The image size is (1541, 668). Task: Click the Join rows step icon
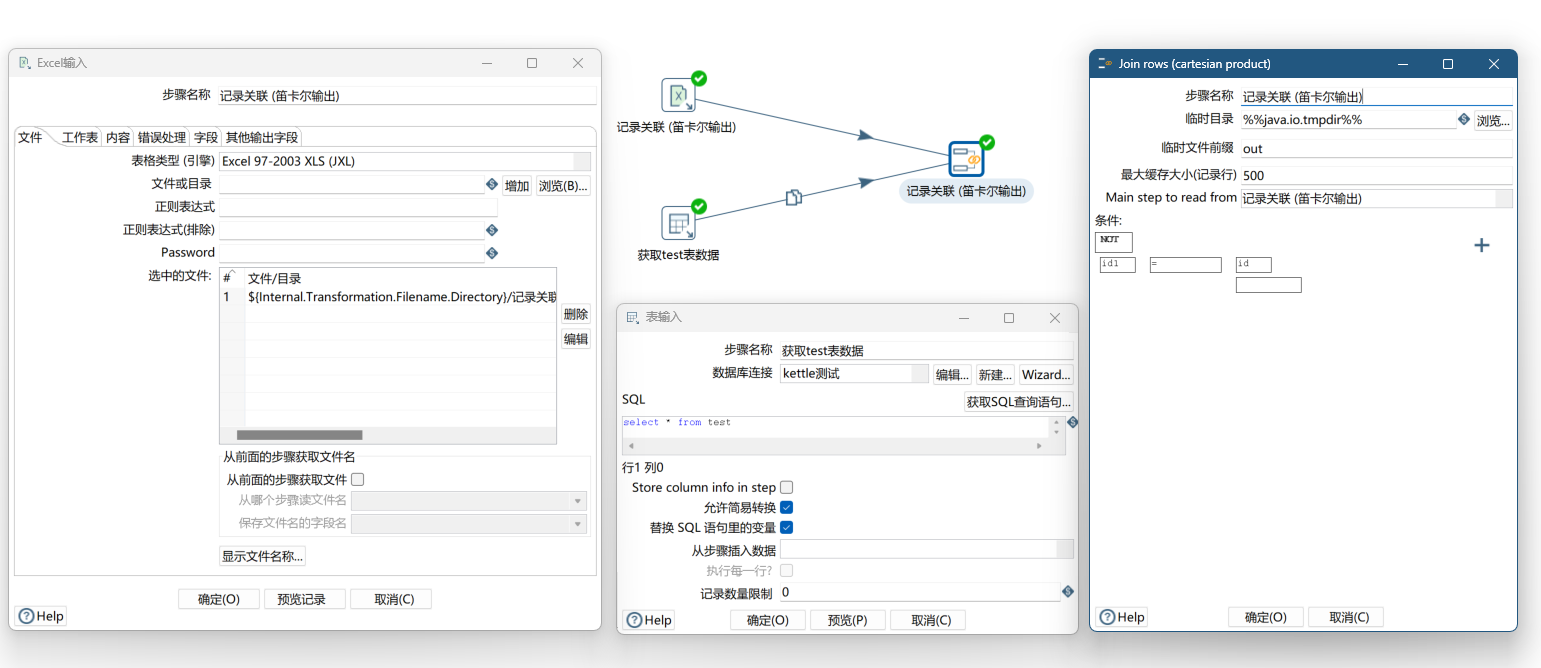(x=966, y=159)
